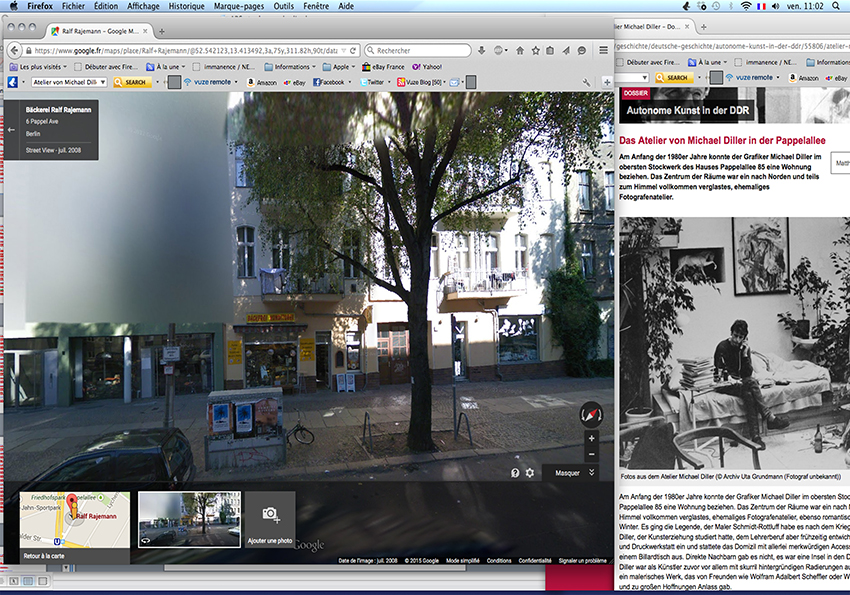Open the Apple menu
The width and height of the screenshot is (850, 595).
(14, 6)
